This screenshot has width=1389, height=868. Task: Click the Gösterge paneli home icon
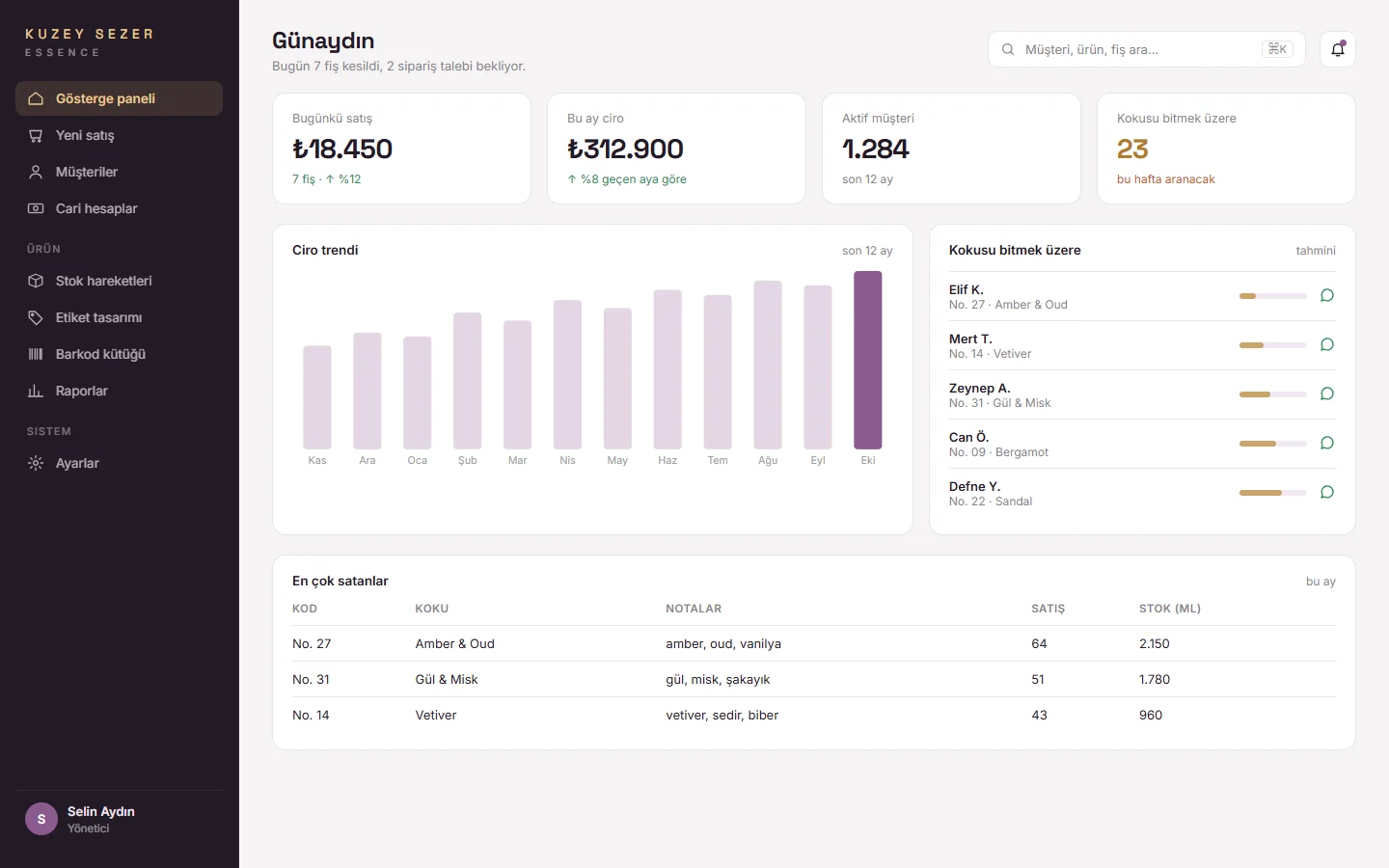coord(36,98)
